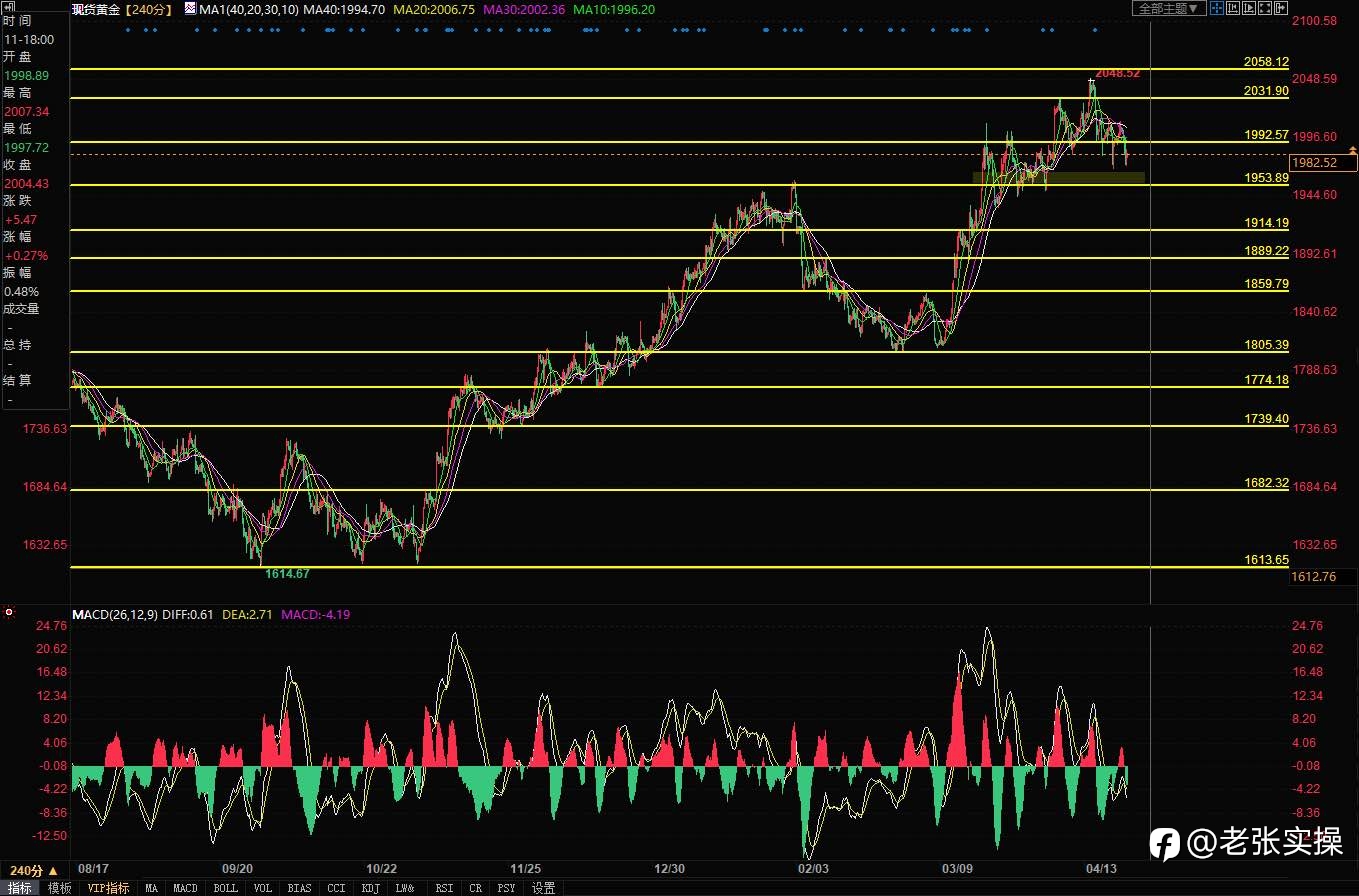Screen dimensions: 1359x896
Task: Click the play-forward chart icon
Action: click(1249, 8)
